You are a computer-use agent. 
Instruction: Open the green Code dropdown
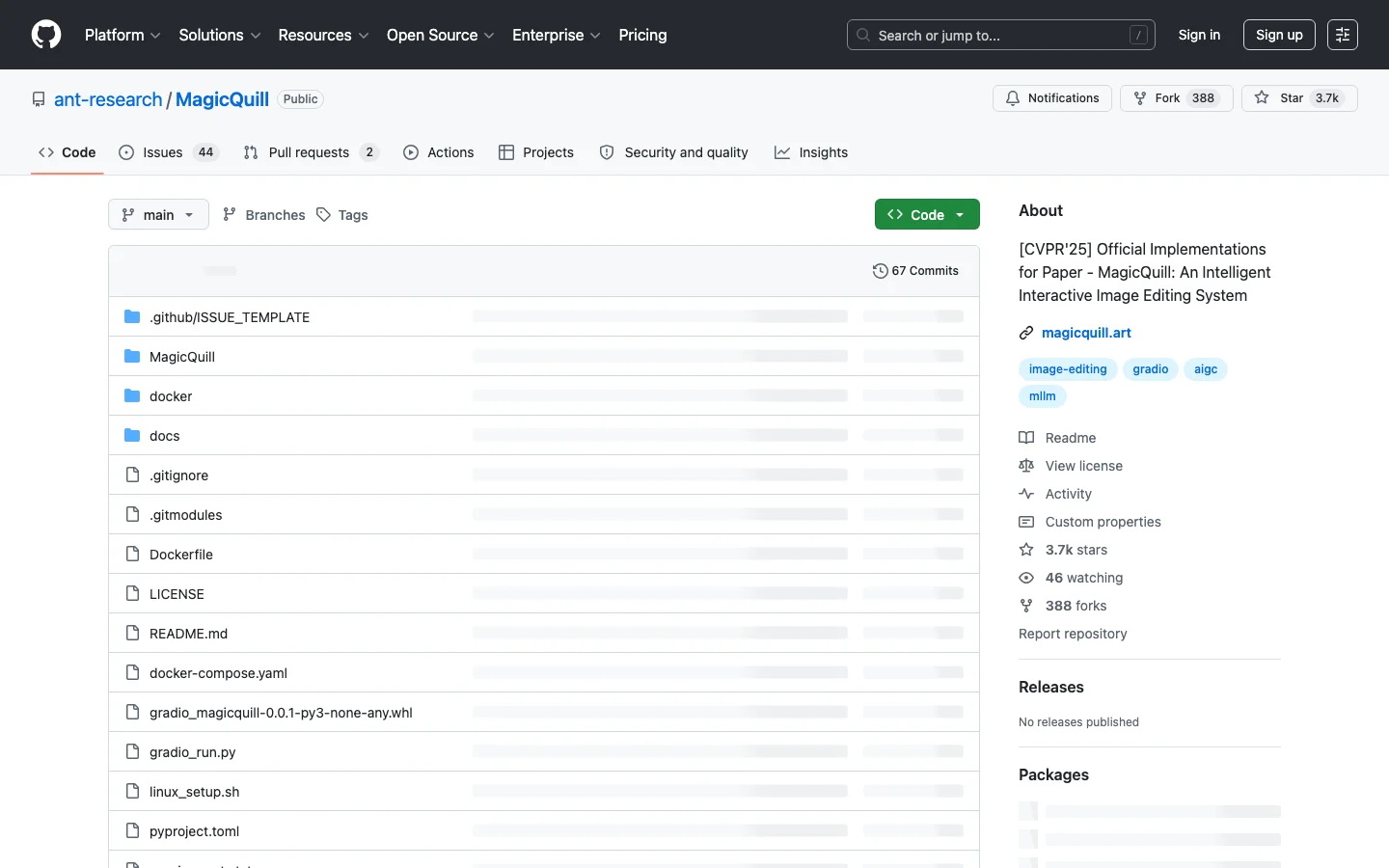coord(927,214)
